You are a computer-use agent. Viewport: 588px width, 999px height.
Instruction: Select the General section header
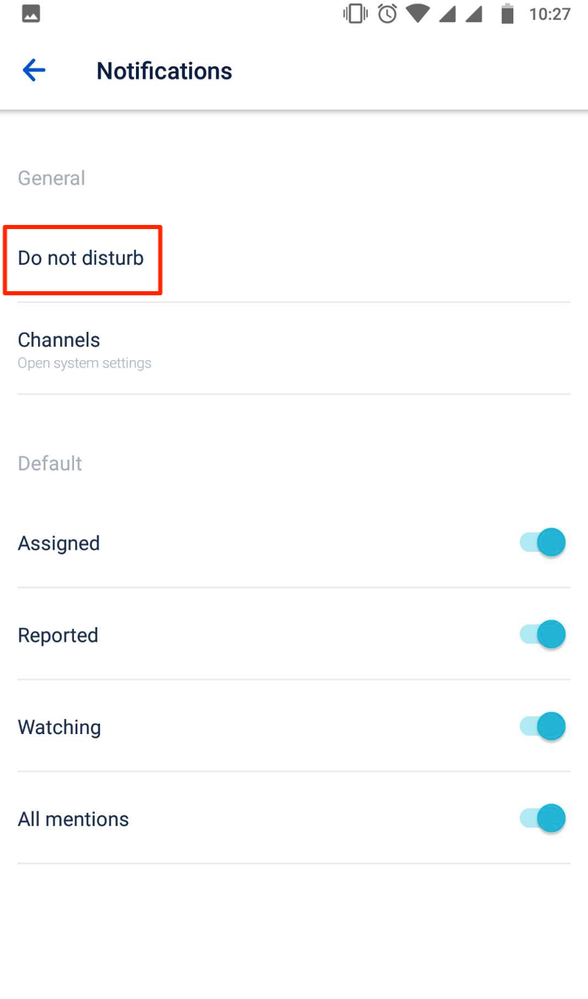[x=51, y=178]
